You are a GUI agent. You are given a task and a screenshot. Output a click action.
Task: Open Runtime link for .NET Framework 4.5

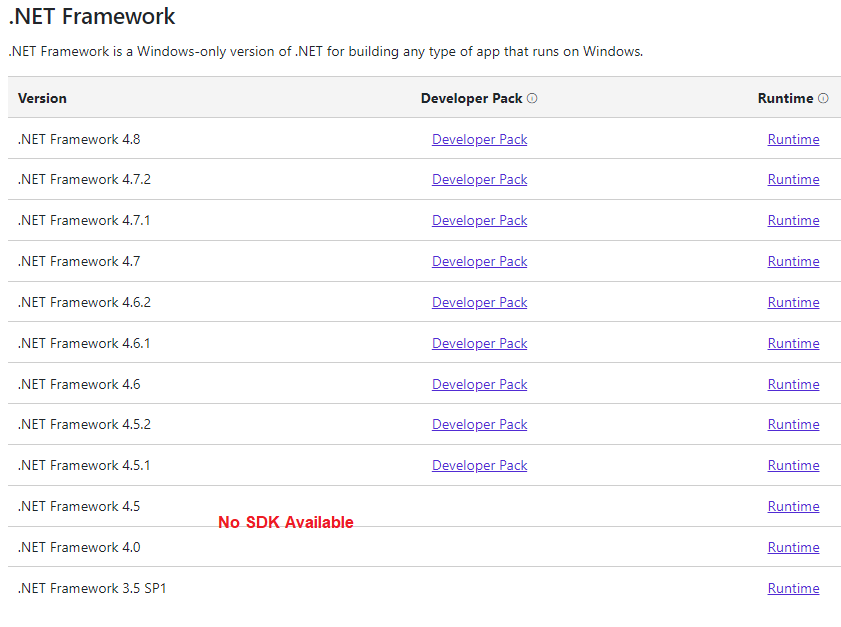793,507
